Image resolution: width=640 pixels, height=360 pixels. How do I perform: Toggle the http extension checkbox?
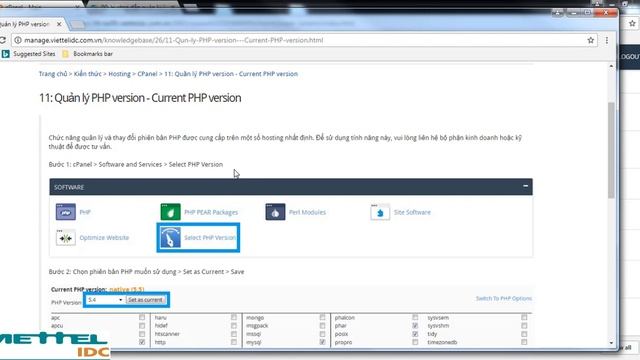tap(234, 342)
